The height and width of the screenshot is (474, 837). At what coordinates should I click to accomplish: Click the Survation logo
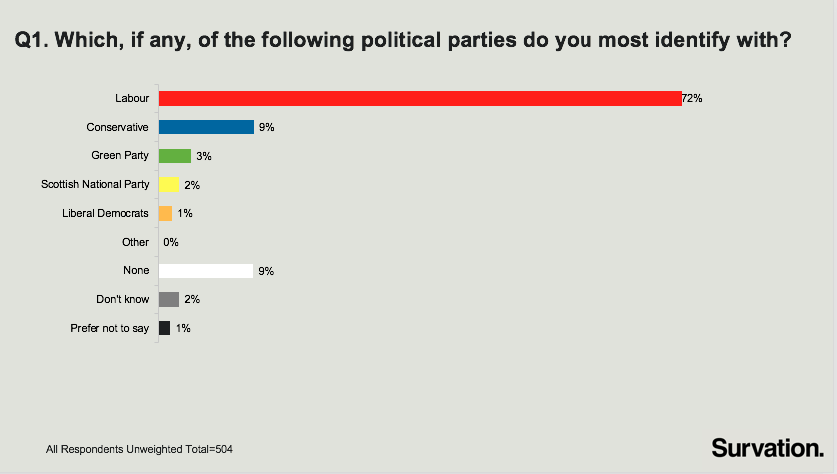[768, 448]
